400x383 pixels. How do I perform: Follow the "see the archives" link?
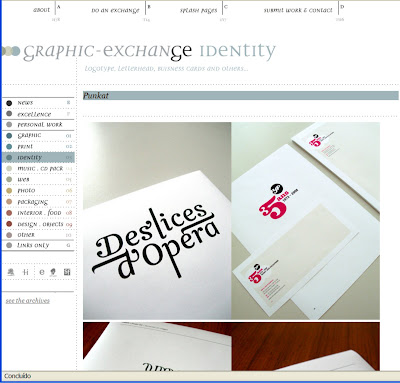coord(28,301)
